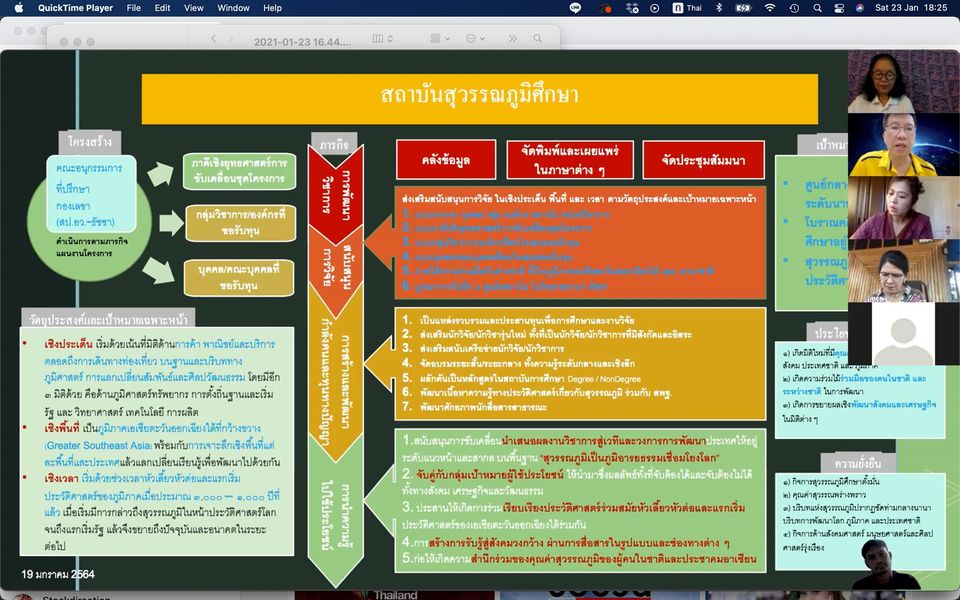960x600 pixels.
Task: Open the Wi-Fi status menu
Action: pos(769,8)
